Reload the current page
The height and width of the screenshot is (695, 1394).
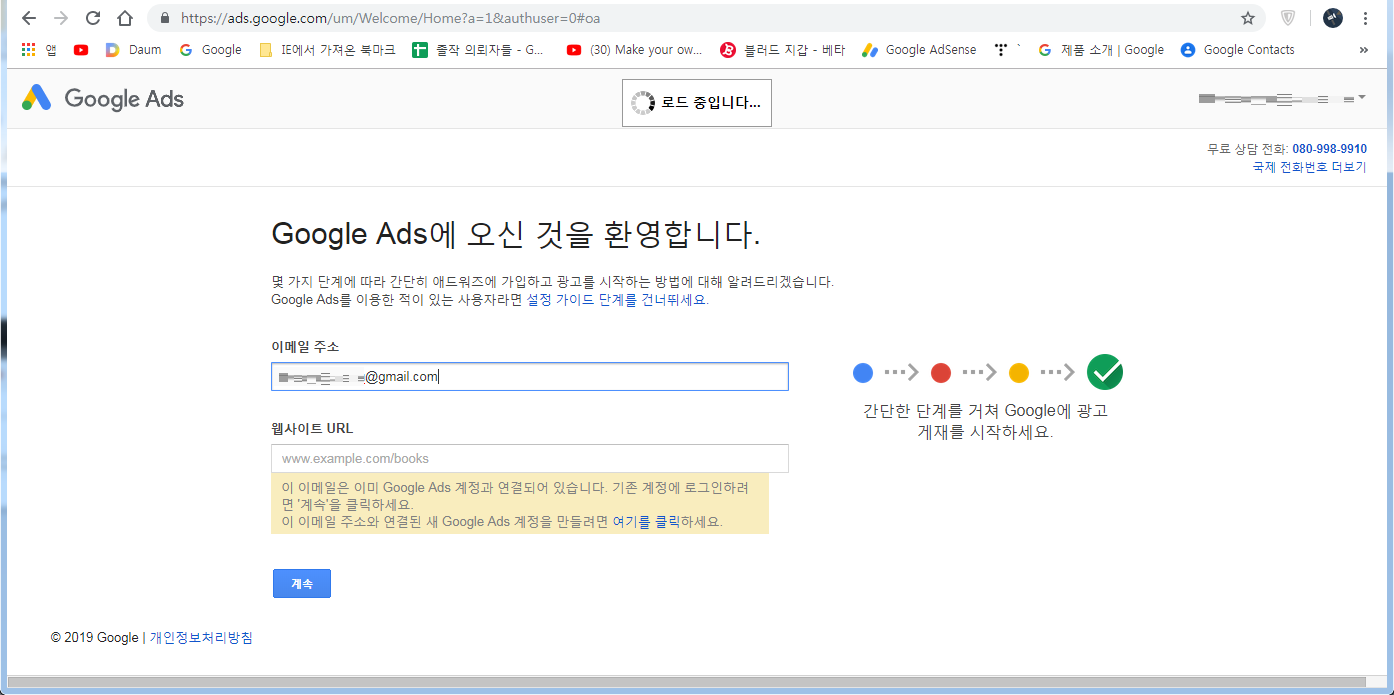(93, 18)
